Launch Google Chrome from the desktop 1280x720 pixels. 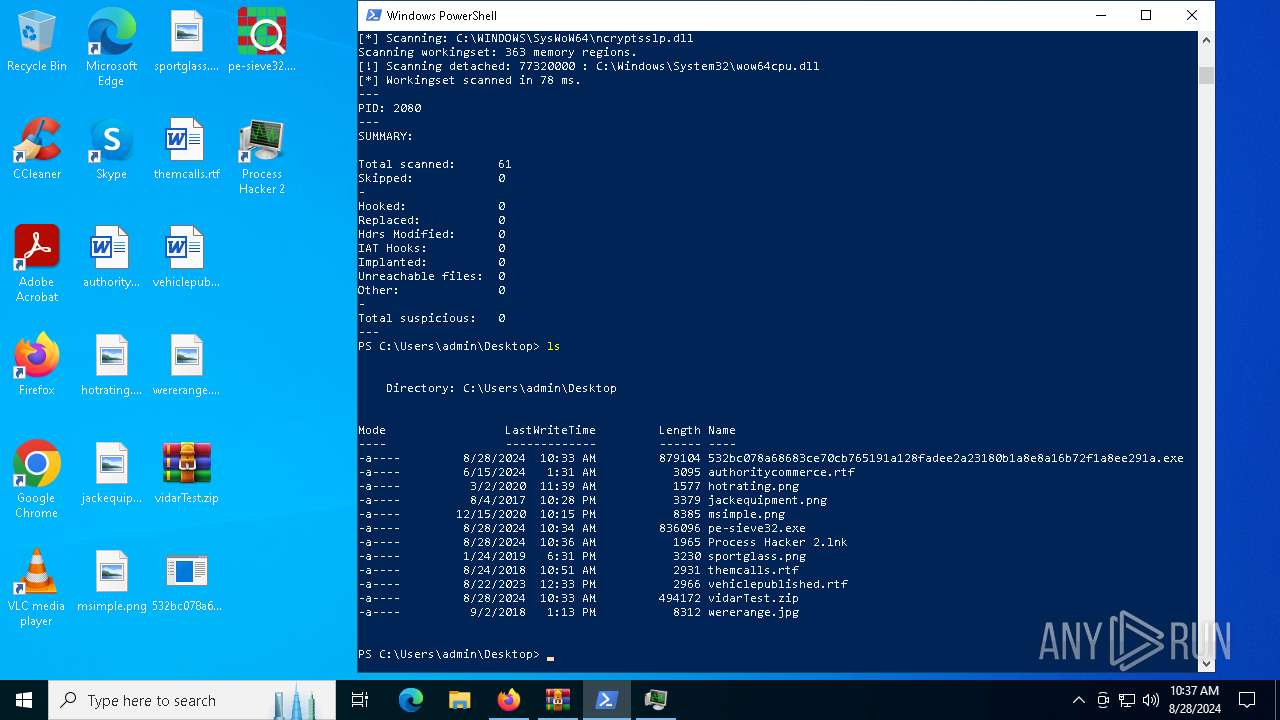tap(37, 480)
